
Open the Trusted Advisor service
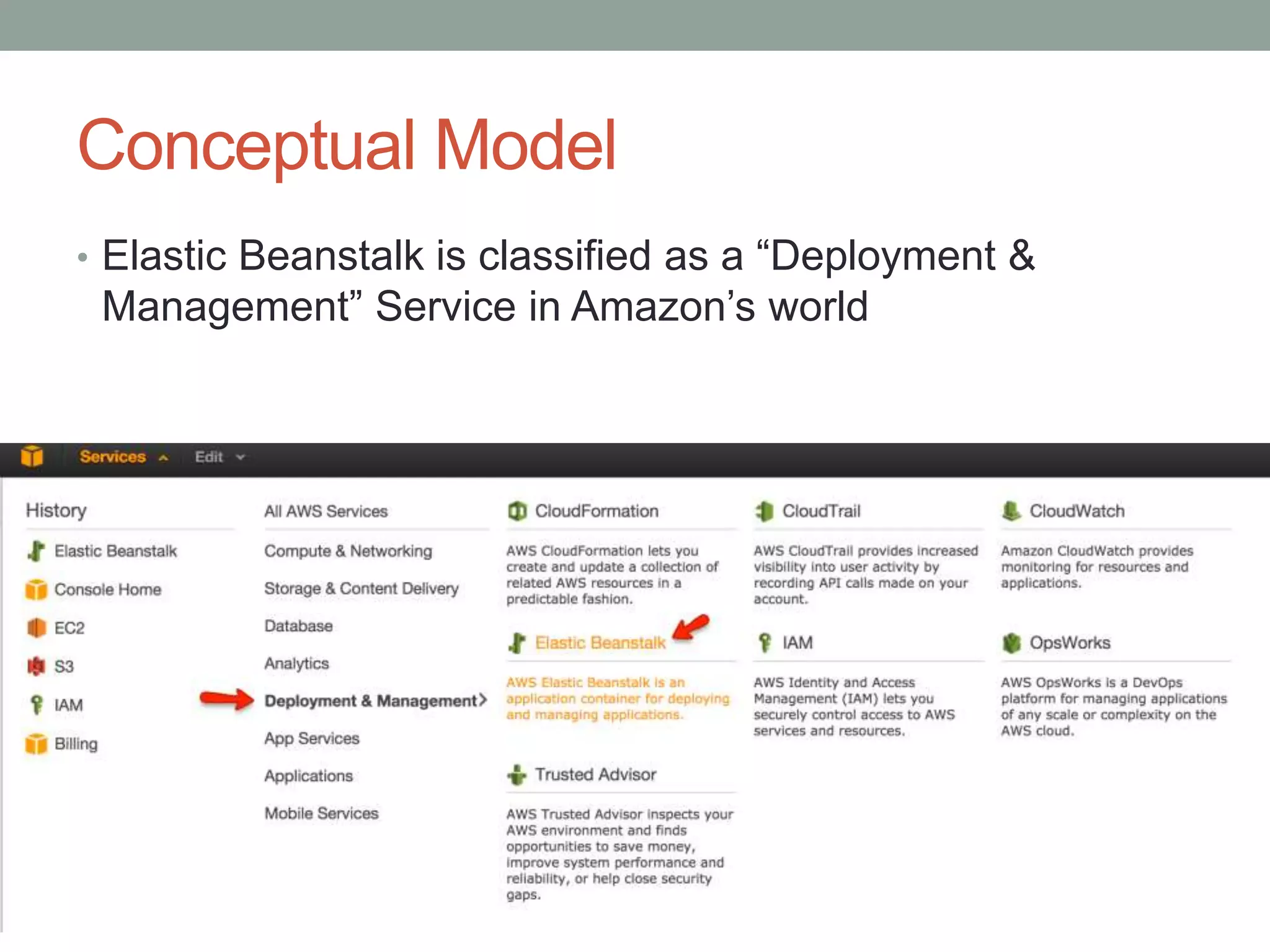pos(595,775)
